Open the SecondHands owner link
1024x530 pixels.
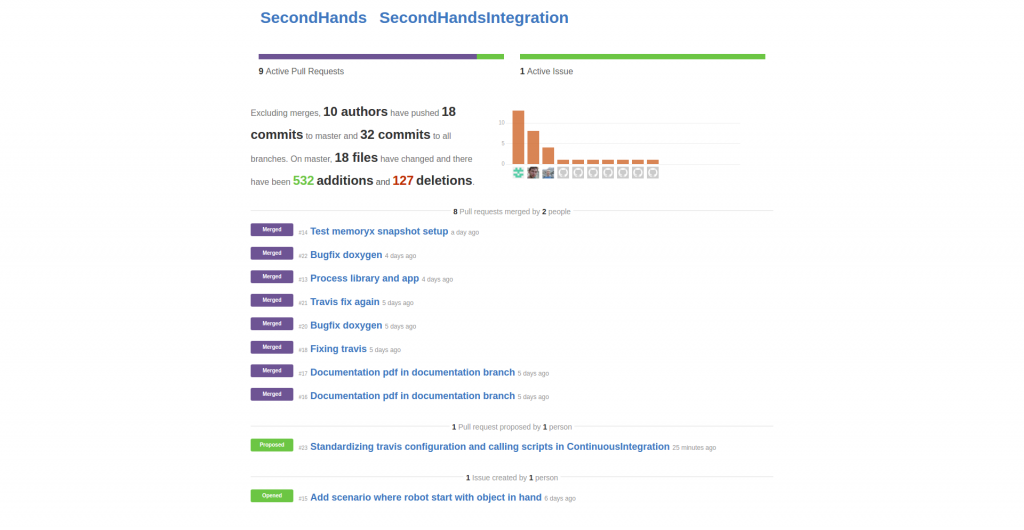(x=313, y=18)
